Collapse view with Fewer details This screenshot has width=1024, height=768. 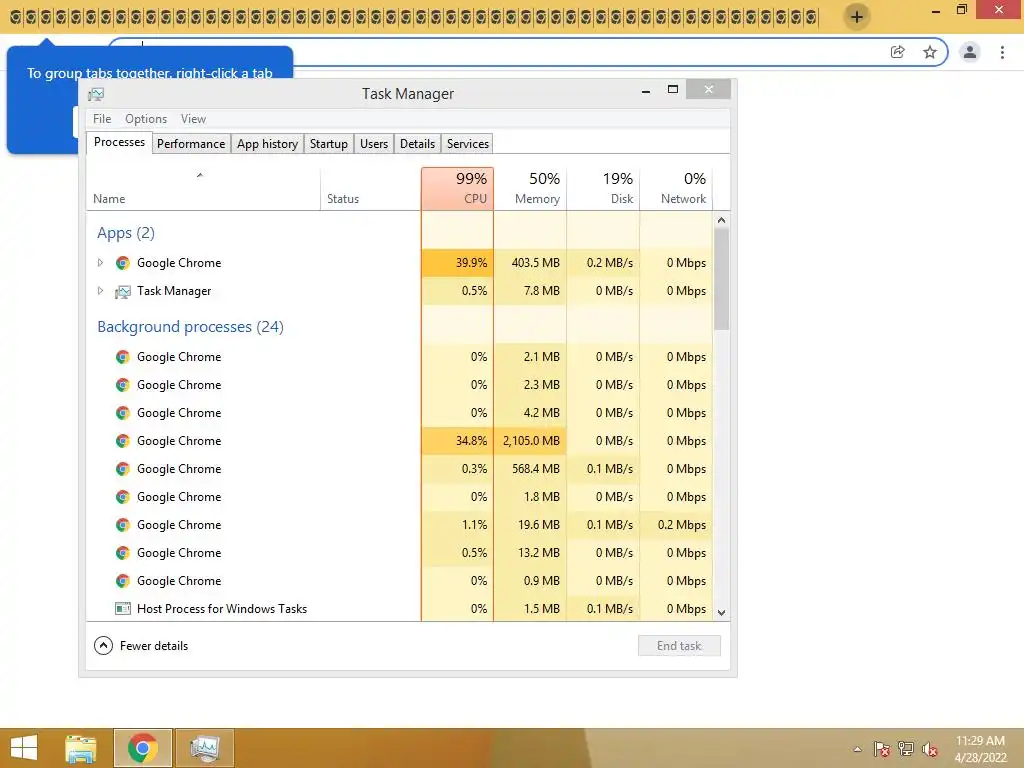141,646
